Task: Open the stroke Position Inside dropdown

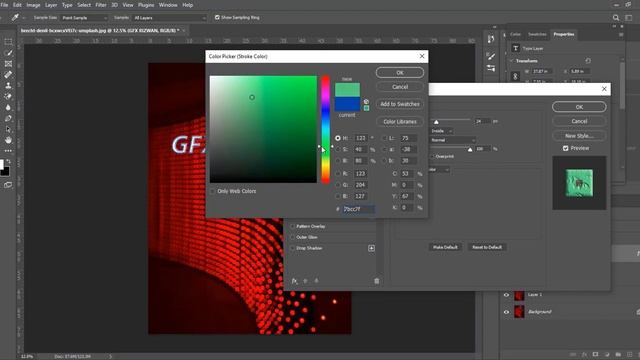Action: point(441,131)
